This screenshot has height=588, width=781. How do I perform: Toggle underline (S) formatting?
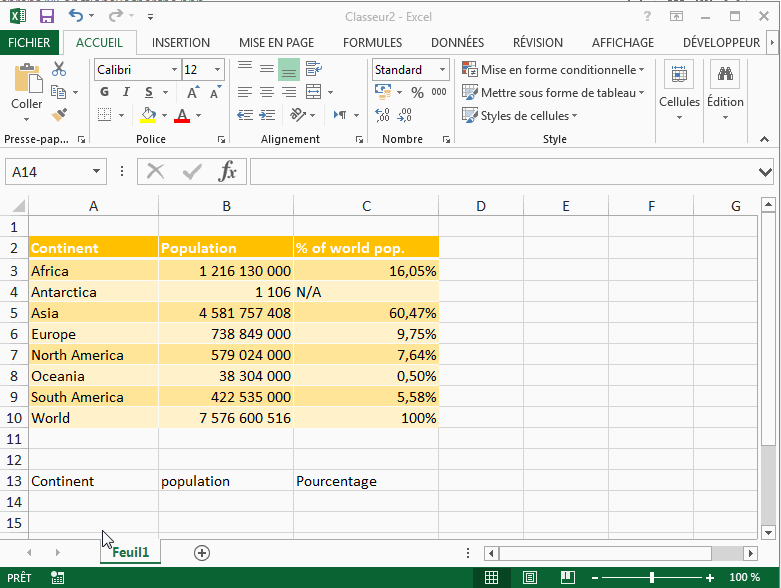coord(148,92)
